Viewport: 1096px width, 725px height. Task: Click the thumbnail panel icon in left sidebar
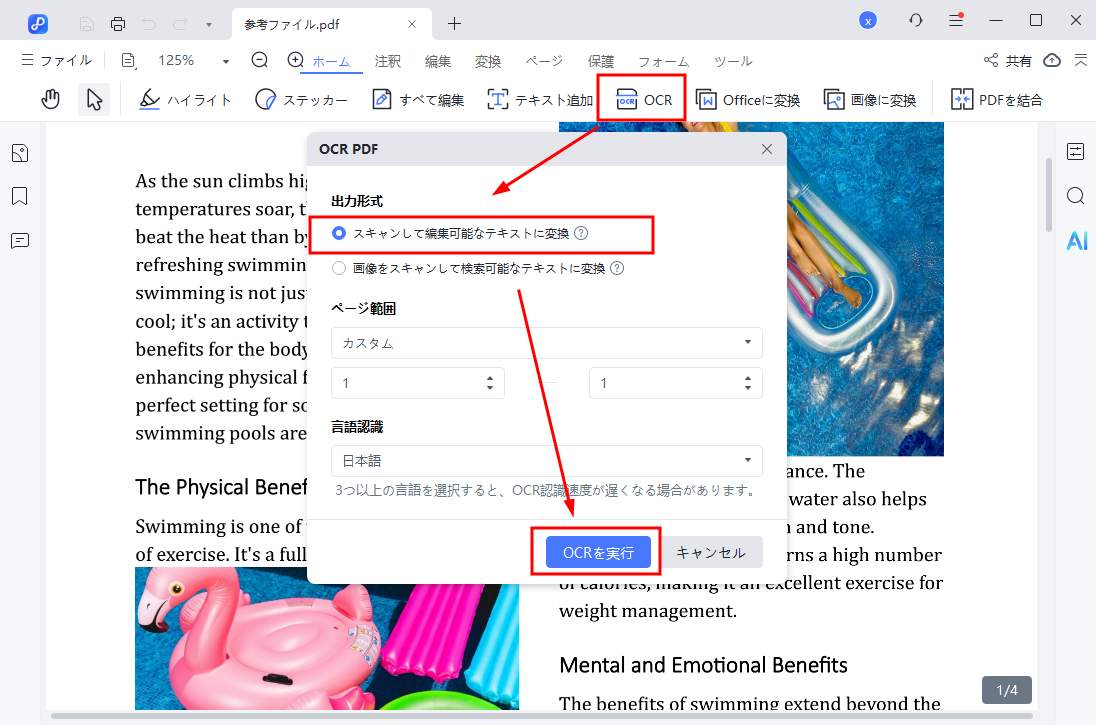pyautogui.click(x=21, y=152)
